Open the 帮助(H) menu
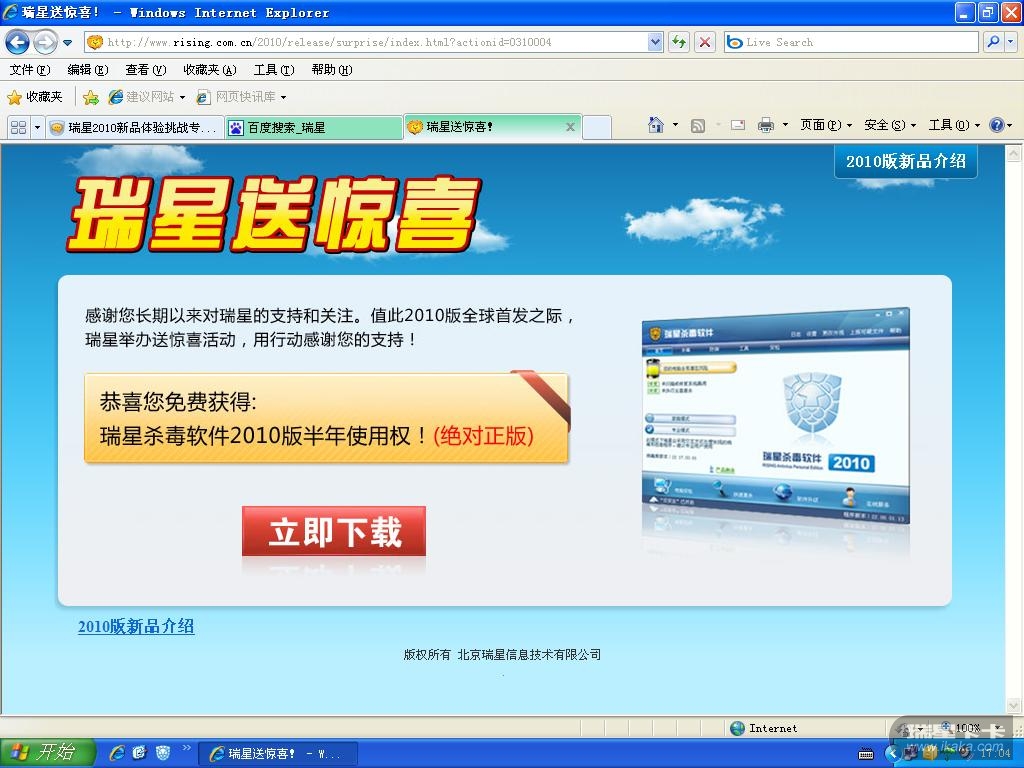The height and width of the screenshot is (768, 1024). point(332,70)
